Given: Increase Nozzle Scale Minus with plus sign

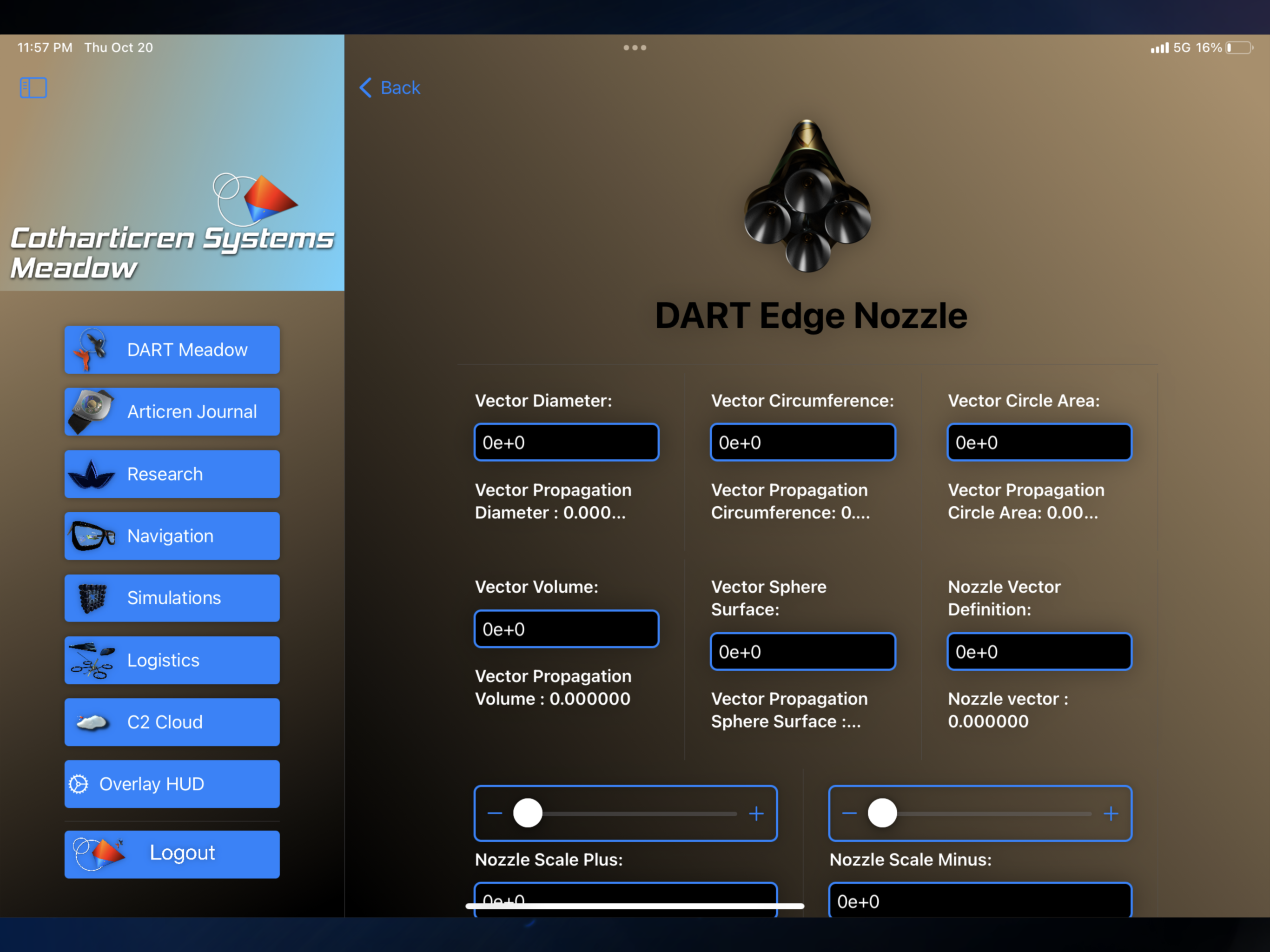Looking at the screenshot, I should coord(1111,813).
